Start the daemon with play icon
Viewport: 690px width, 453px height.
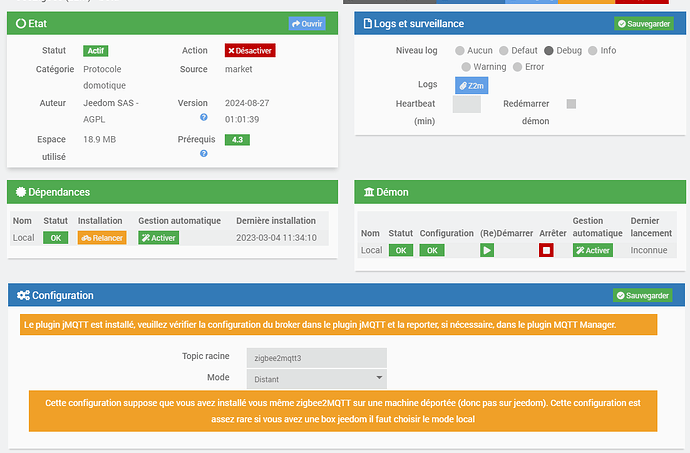487,250
